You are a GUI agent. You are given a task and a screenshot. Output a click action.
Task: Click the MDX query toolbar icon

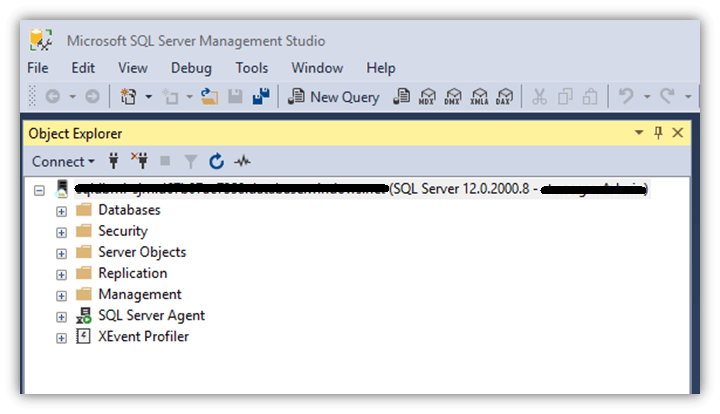pos(427,97)
